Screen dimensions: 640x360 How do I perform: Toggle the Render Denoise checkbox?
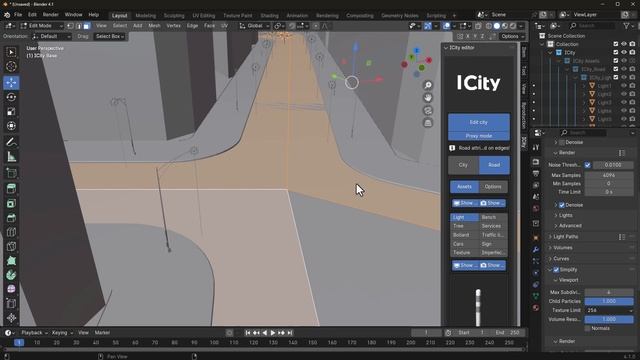(562, 205)
